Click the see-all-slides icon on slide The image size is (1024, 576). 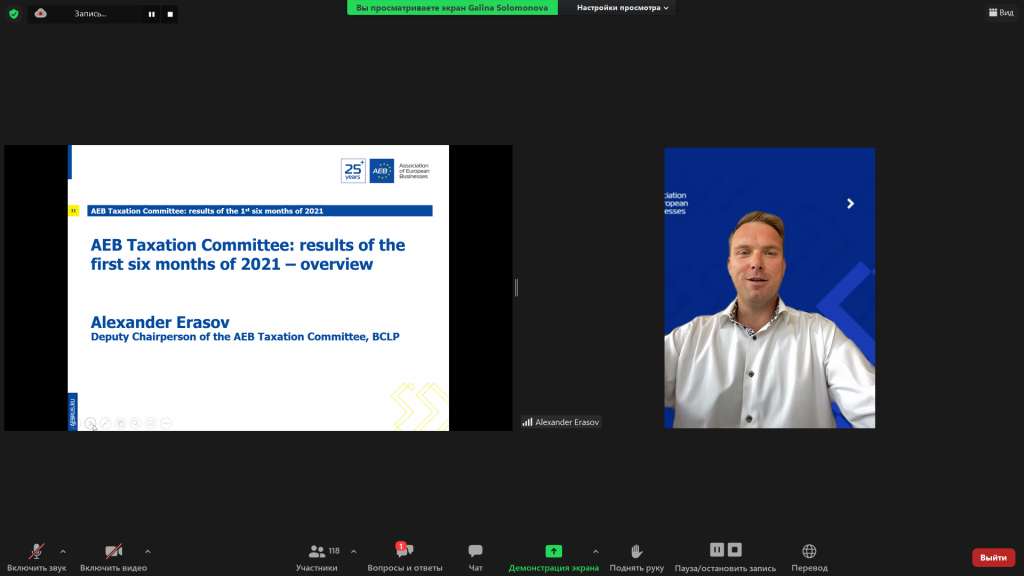click(x=121, y=423)
